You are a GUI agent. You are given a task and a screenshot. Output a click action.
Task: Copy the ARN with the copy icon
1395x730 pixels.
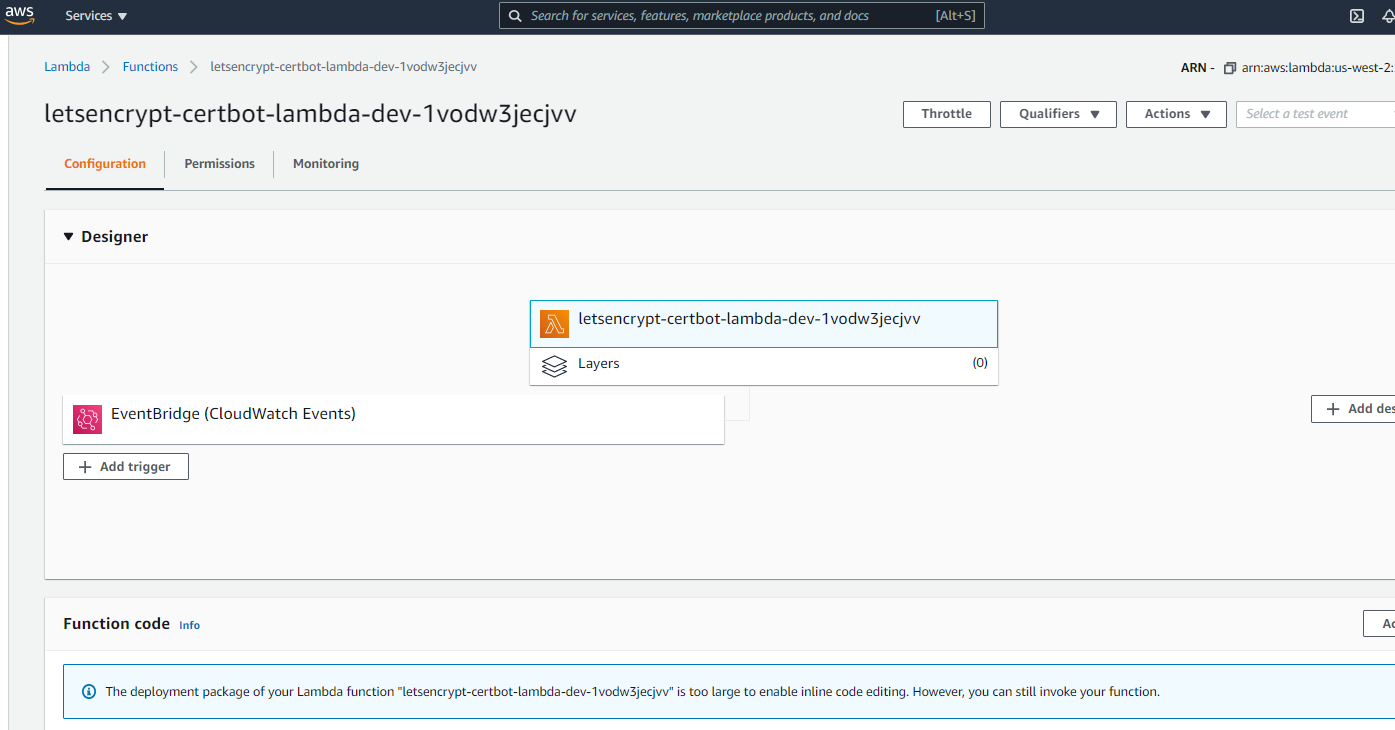1230,68
